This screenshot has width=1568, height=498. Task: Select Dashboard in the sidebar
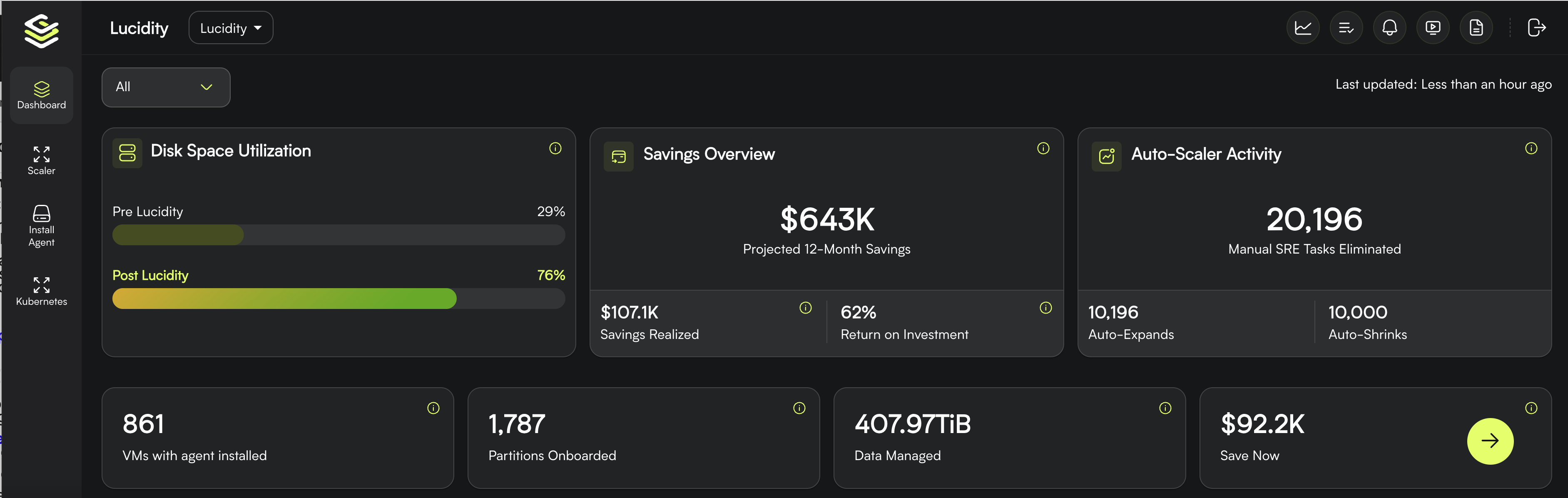(x=41, y=96)
